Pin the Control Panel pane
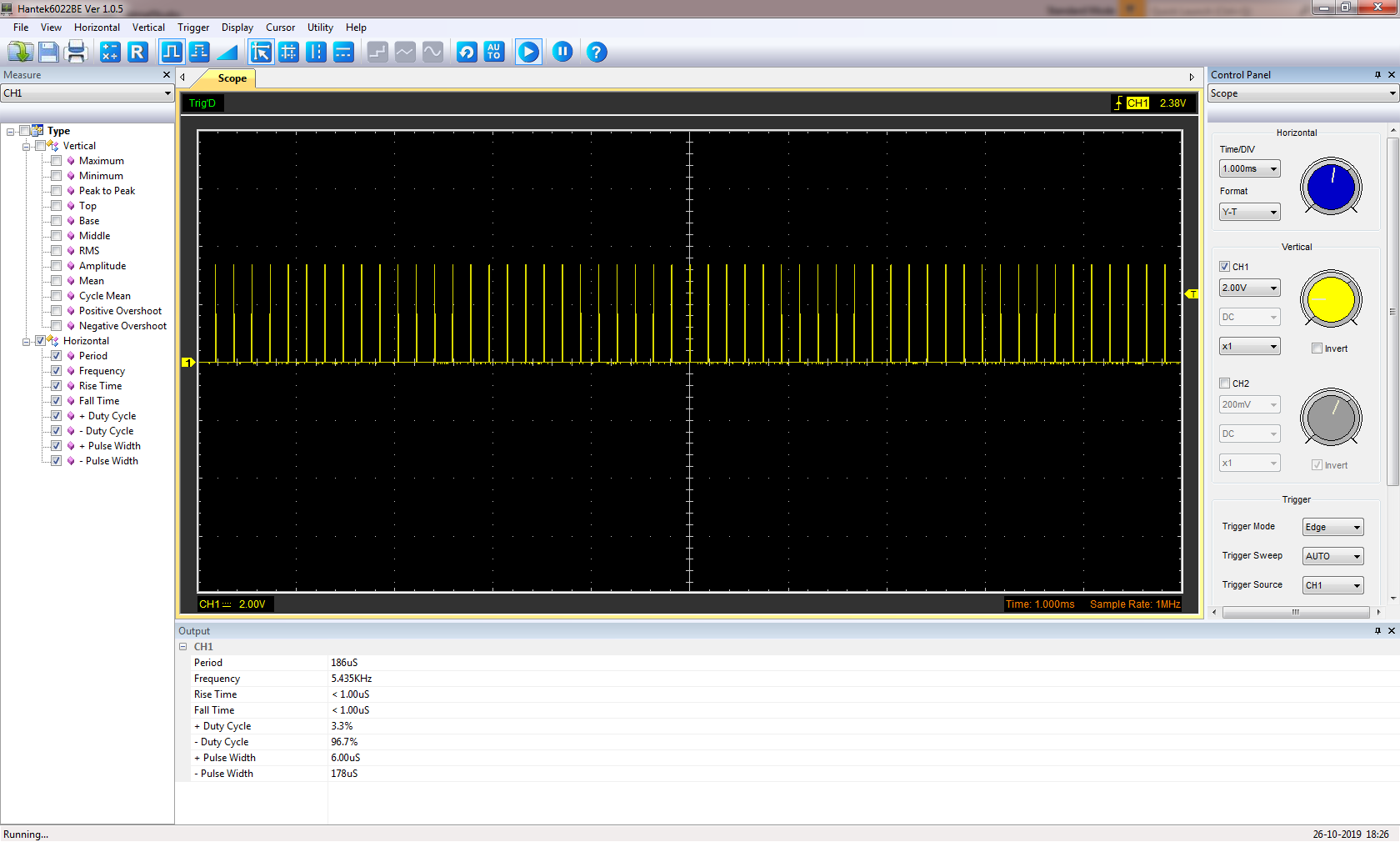This screenshot has width=1400, height=842. pyautogui.click(x=1377, y=75)
